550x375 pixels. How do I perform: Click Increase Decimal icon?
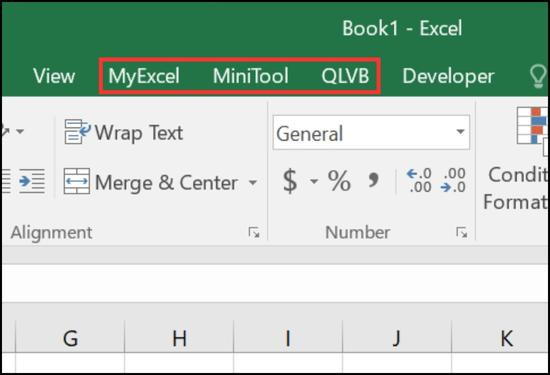419,180
